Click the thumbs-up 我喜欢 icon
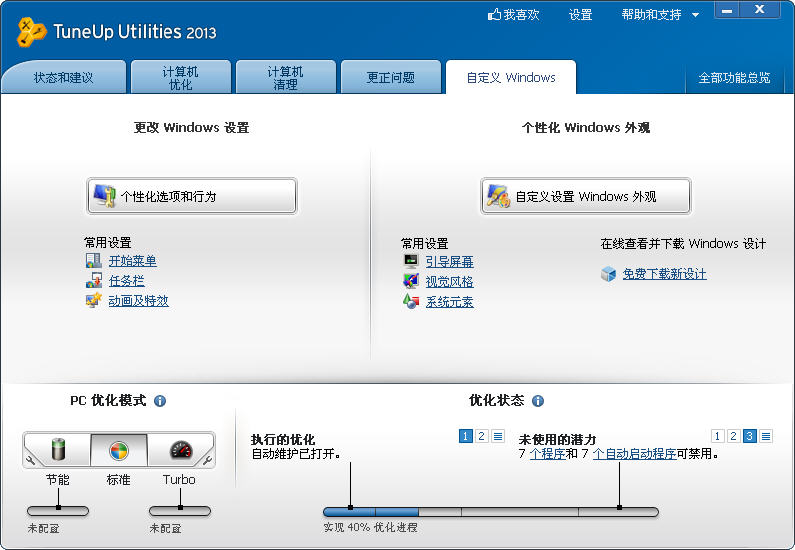This screenshot has height=550, width=795. click(494, 15)
